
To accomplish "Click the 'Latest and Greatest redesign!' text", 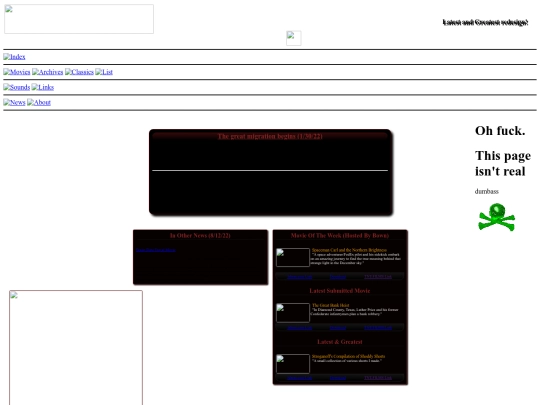I will [x=485, y=22].
